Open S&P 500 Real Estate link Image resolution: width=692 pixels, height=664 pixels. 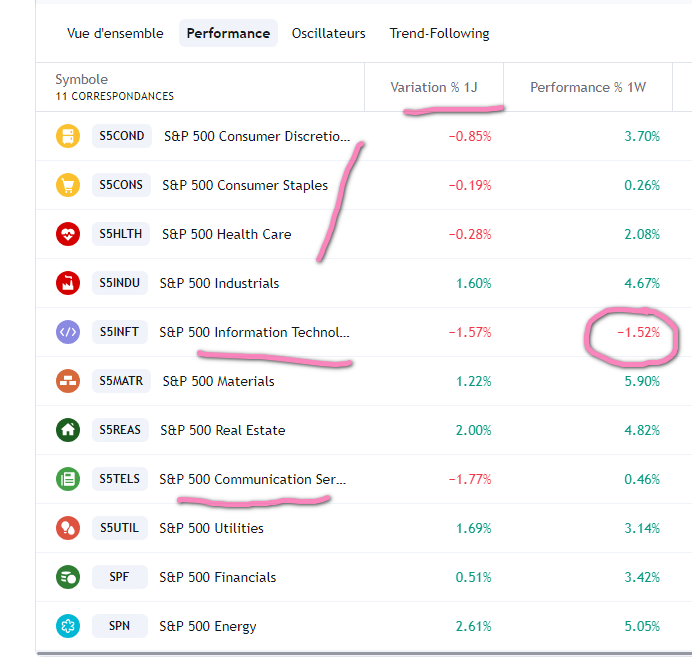223,430
